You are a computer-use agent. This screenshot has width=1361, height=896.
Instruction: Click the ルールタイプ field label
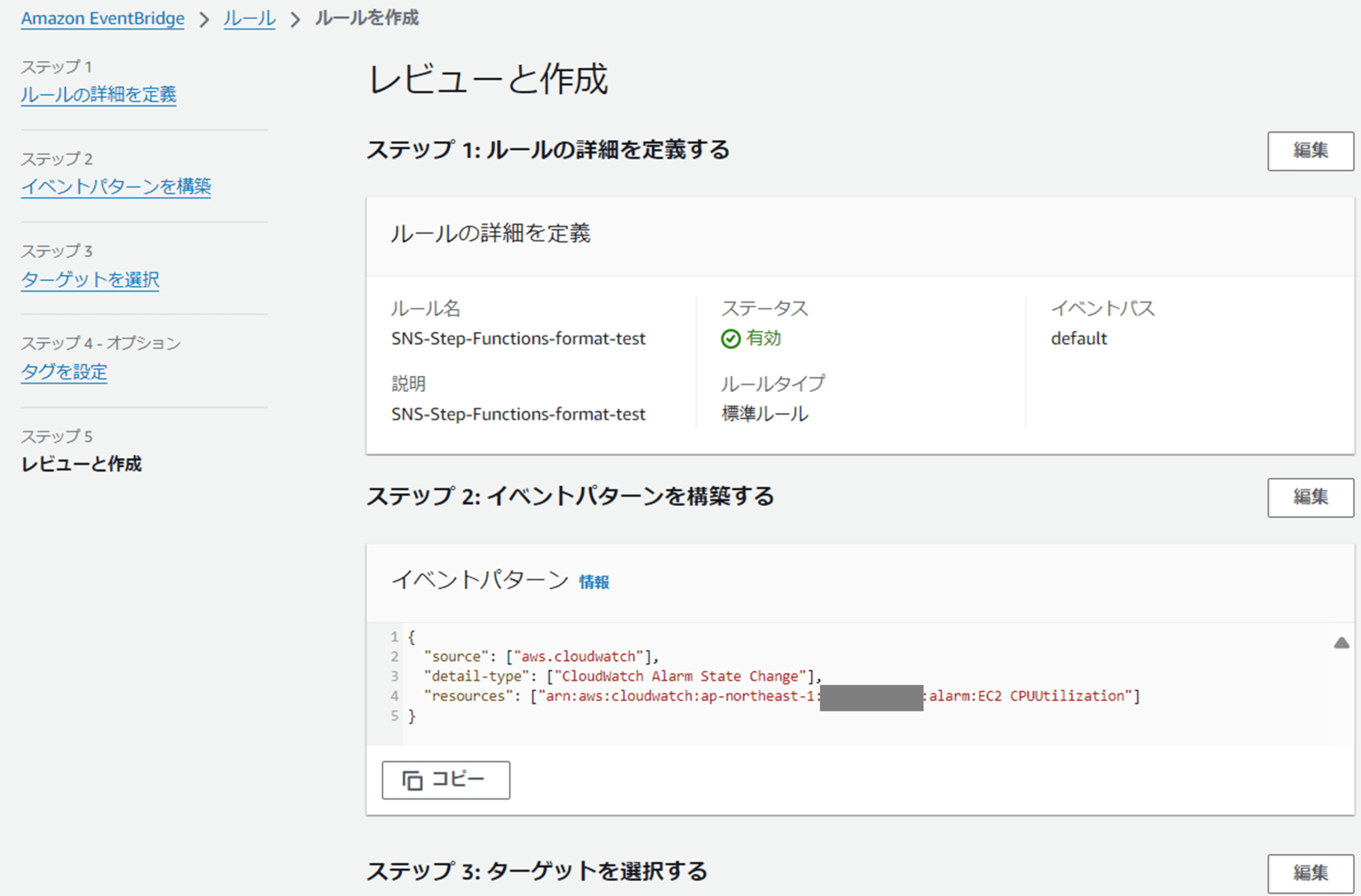[773, 384]
